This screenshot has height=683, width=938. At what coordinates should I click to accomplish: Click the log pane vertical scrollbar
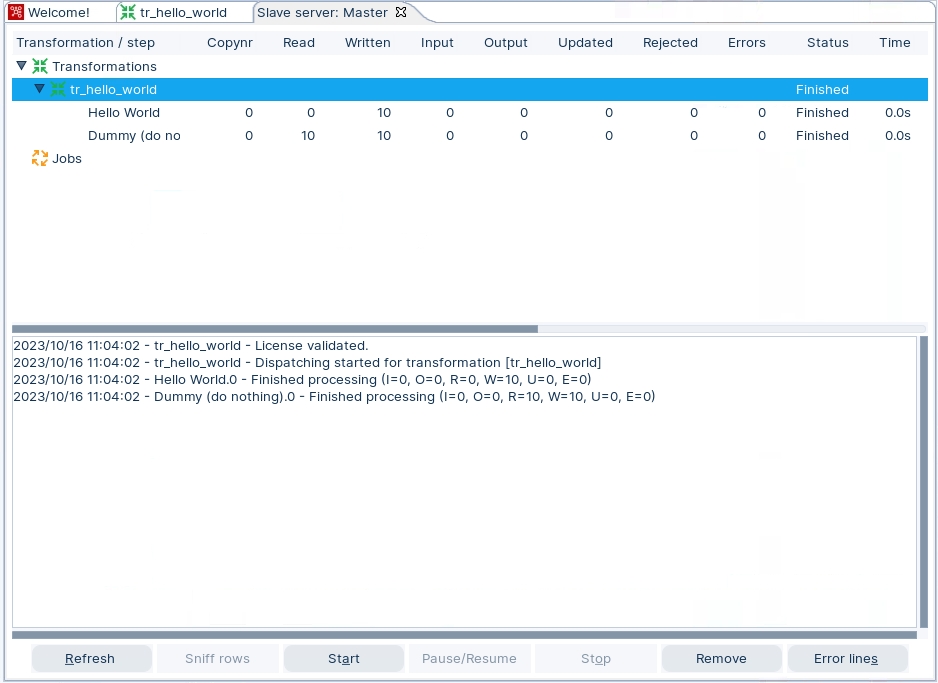click(923, 480)
